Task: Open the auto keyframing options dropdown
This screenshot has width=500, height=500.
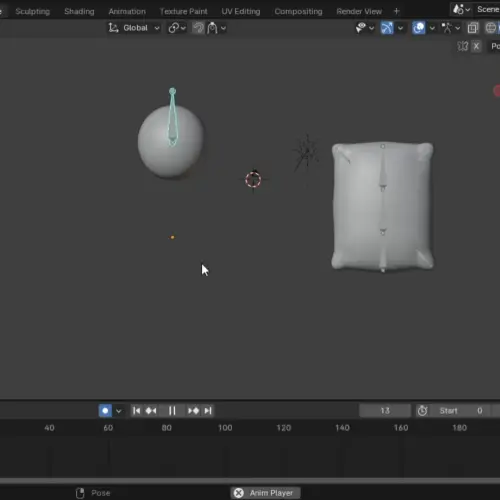Action: [118, 411]
